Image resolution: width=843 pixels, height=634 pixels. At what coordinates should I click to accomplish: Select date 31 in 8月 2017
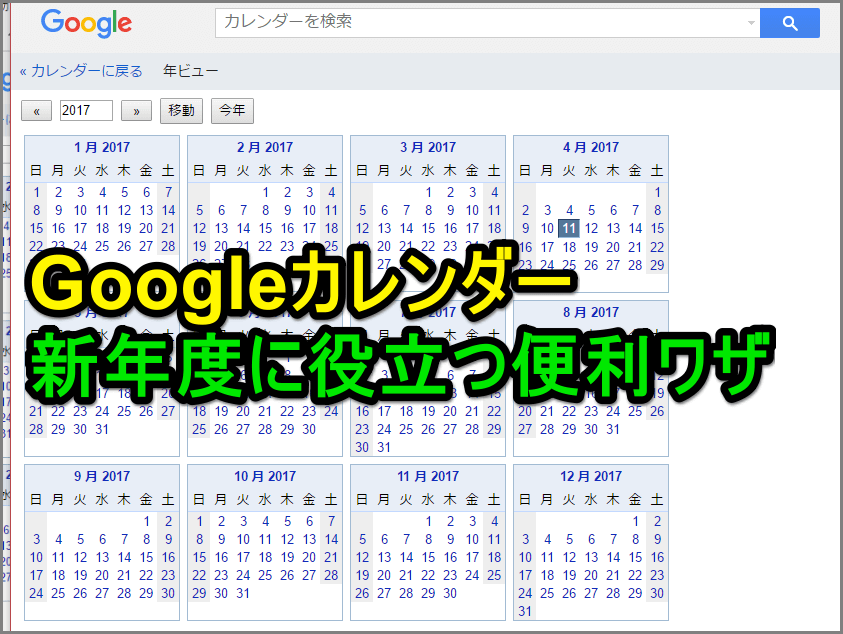click(x=613, y=430)
